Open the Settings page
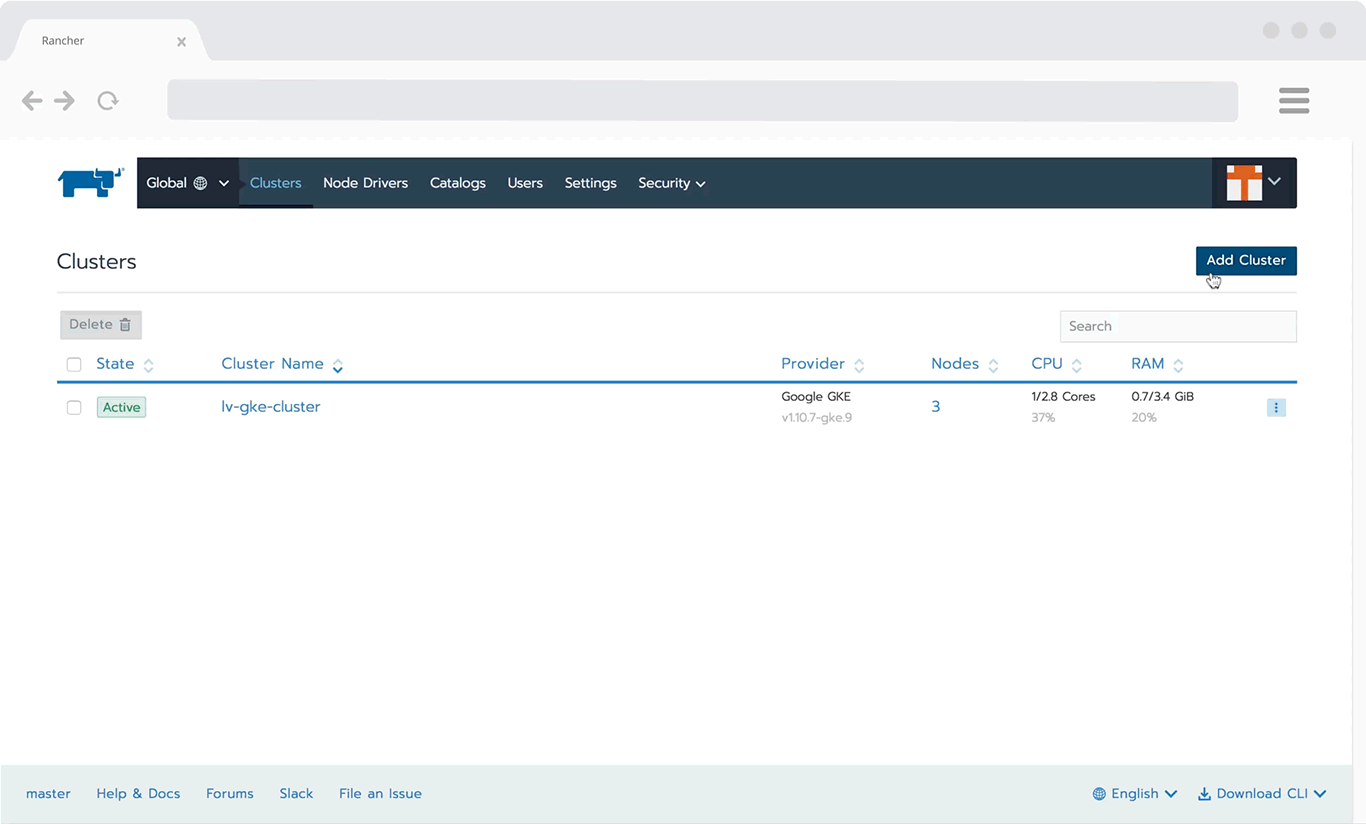This screenshot has width=1366, height=824. point(590,183)
